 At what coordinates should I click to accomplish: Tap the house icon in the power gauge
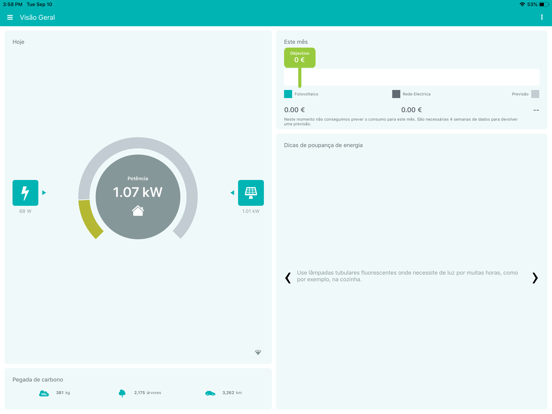tap(138, 211)
